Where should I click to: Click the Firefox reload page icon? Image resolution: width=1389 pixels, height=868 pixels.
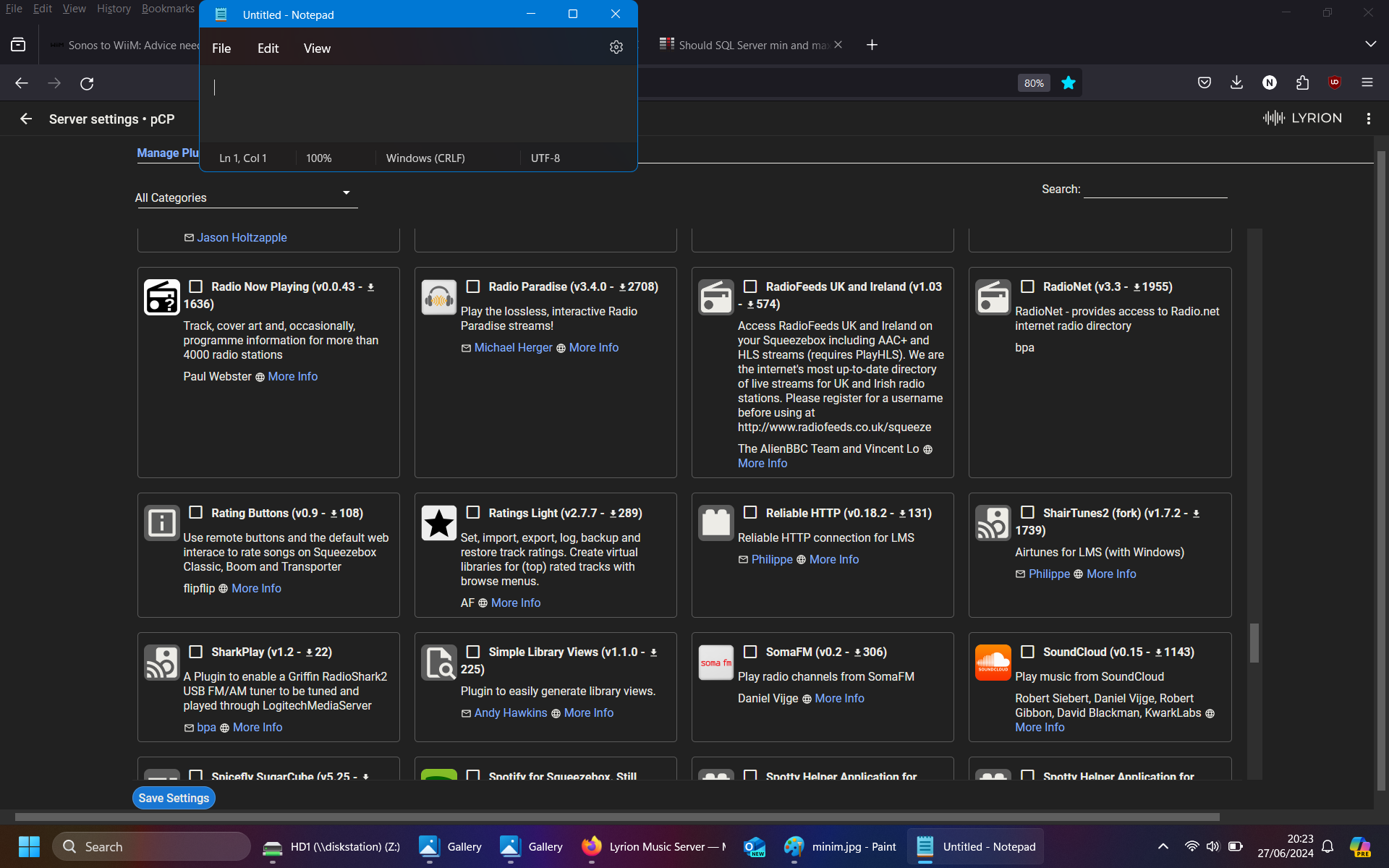87,83
